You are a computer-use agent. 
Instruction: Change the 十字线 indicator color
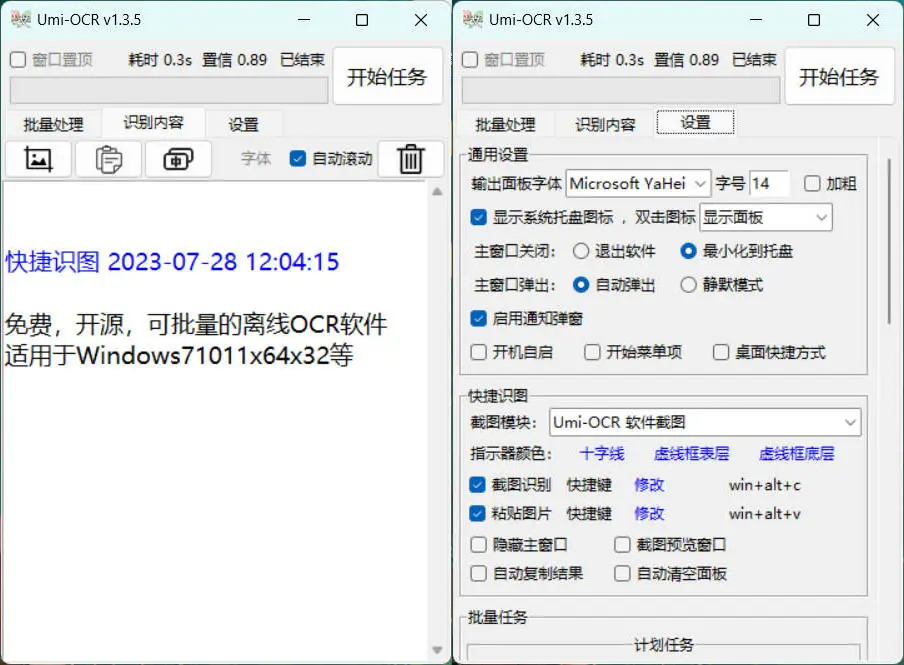click(602, 453)
